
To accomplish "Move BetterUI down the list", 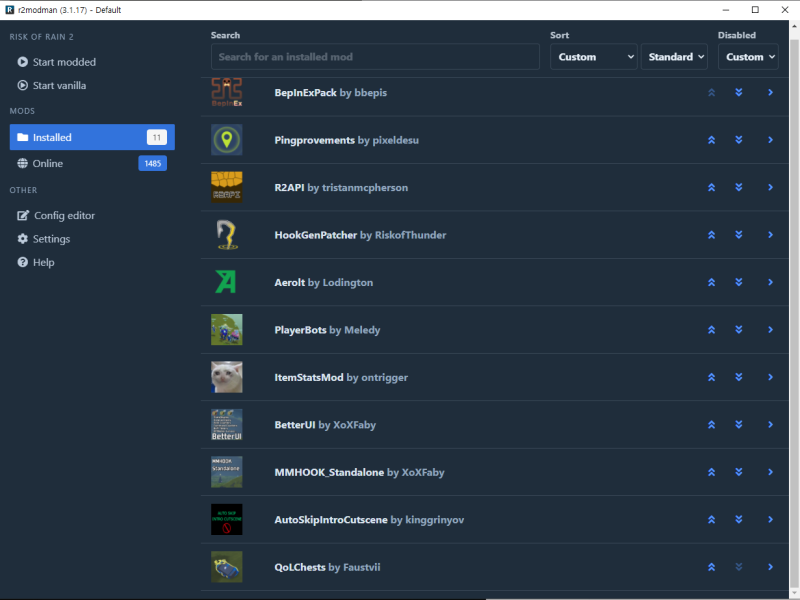I will click(738, 424).
